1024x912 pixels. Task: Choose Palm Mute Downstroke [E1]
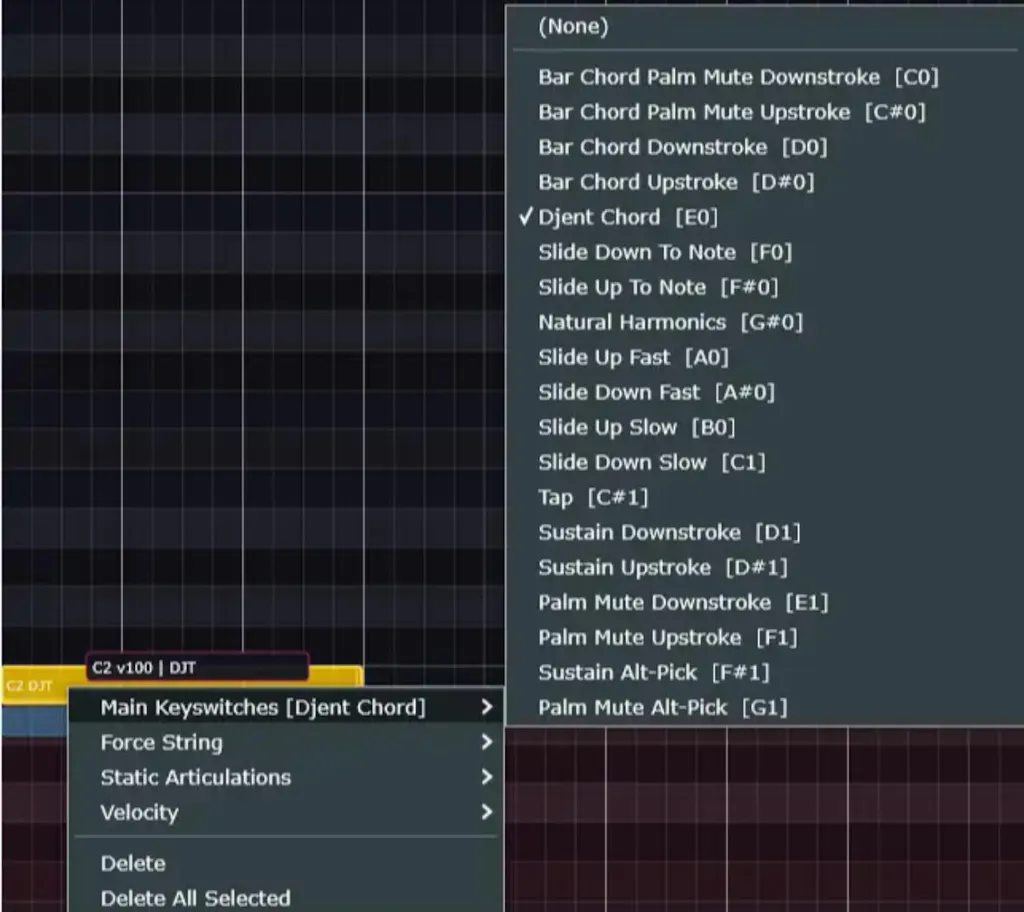[x=683, y=602]
